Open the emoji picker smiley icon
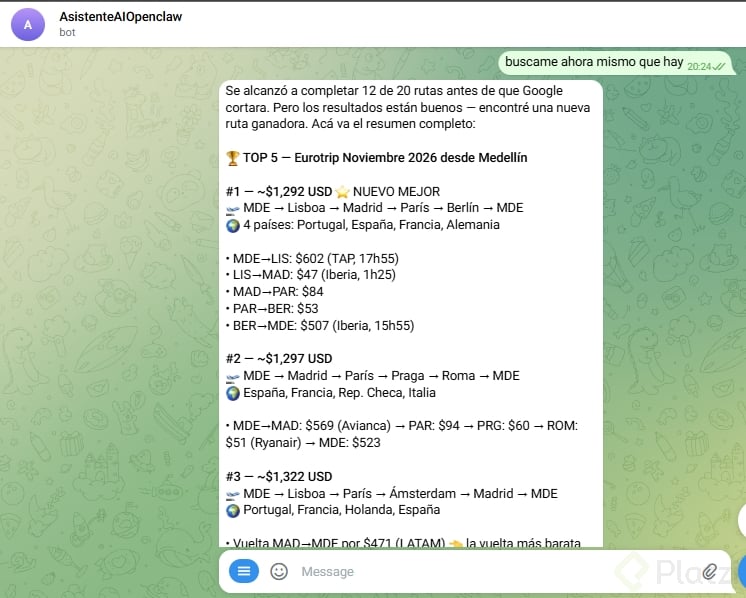The height and width of the screenshot is (598, 746). (279, 571)
